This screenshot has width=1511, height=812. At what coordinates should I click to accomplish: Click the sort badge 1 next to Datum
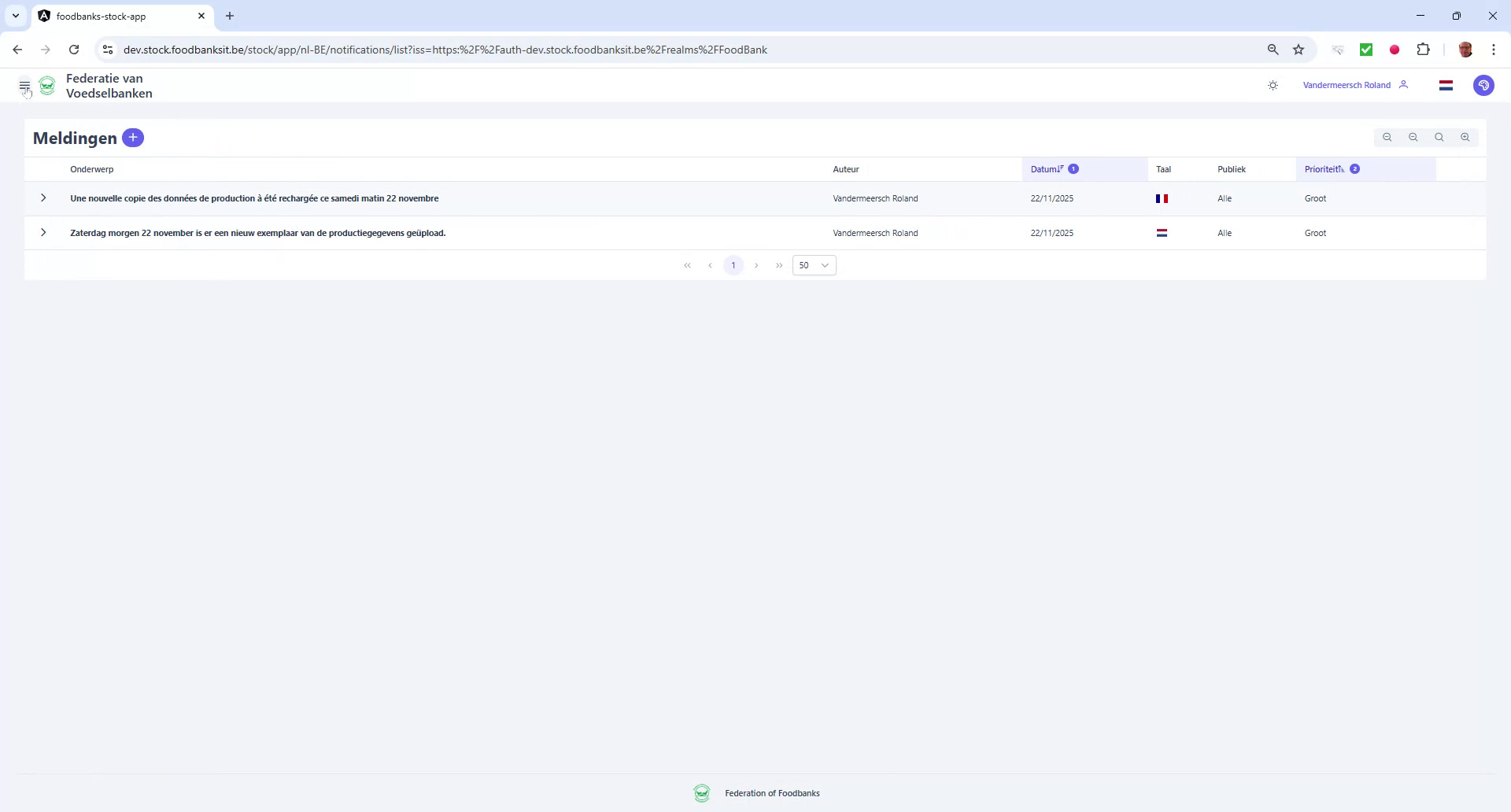click(x=1073, y=168)
